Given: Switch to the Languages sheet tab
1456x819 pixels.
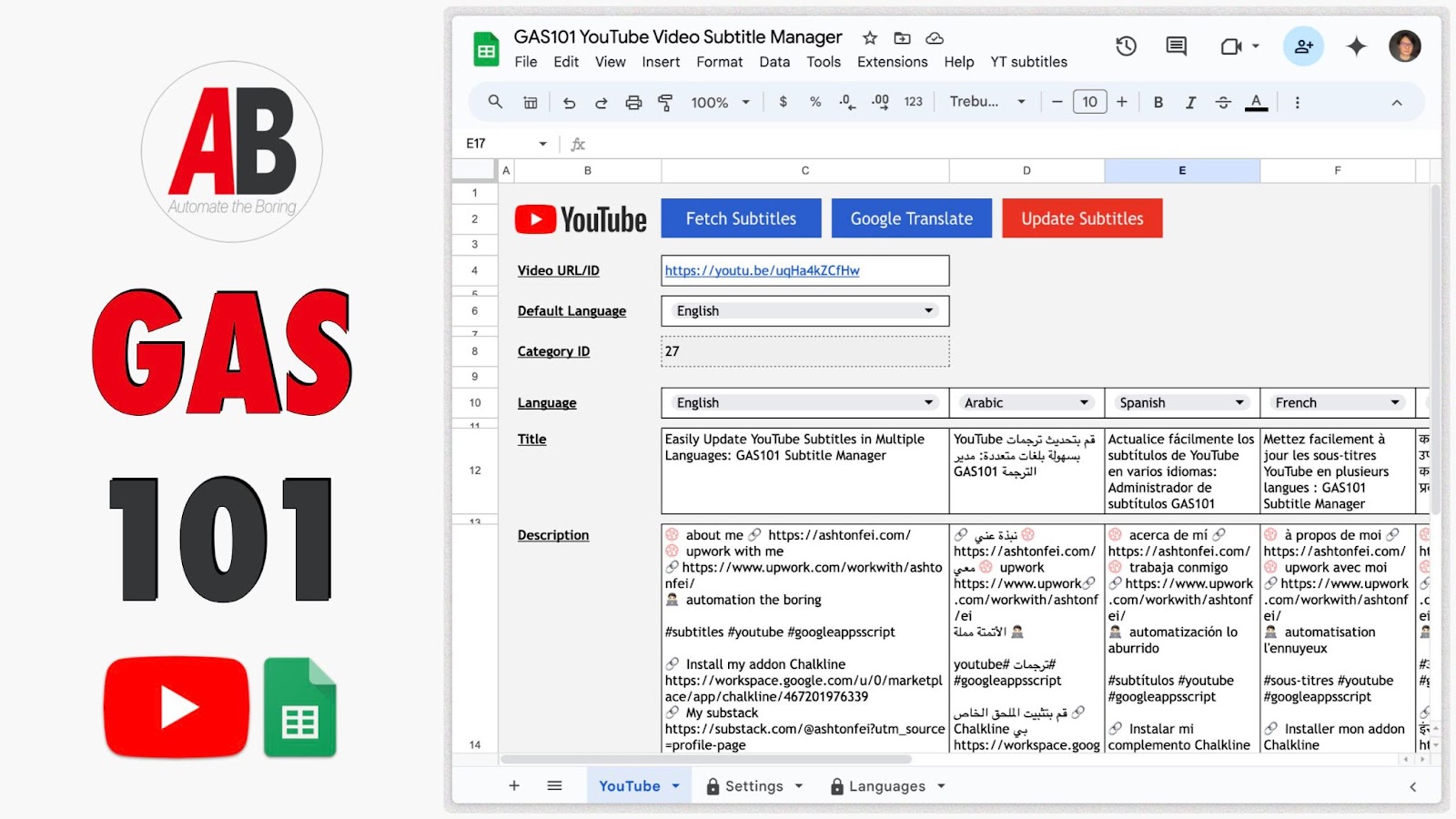Looking at the screenshot, I should tap(887, 786).
